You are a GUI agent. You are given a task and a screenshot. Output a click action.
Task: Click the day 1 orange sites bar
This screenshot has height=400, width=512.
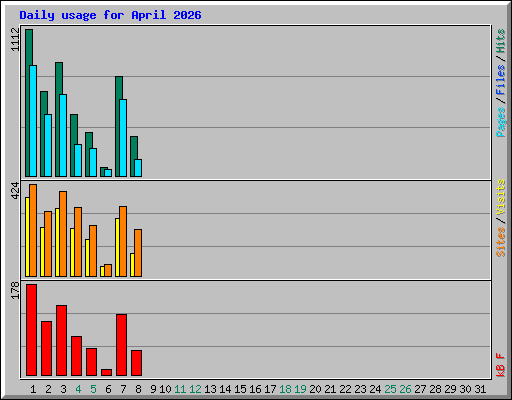coord(33,230)
